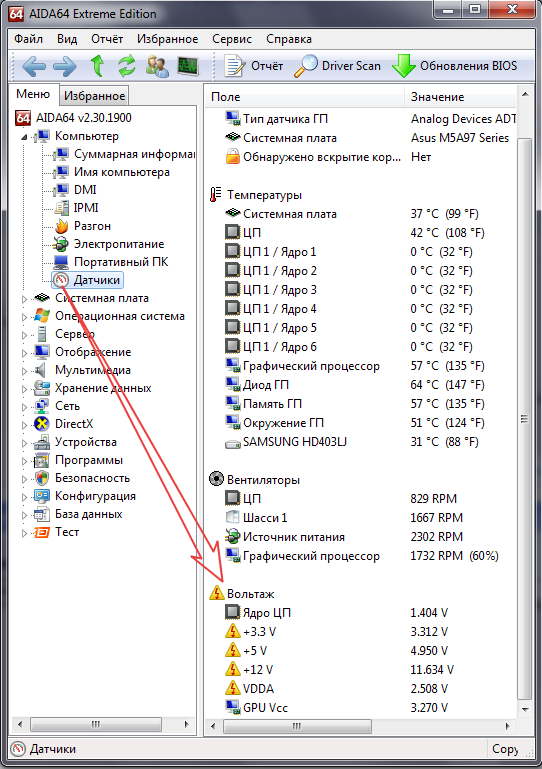The height and width of the screenshot is (769, 542).
Task: Click the Программы icon in tree
Action: pos(42,461)
